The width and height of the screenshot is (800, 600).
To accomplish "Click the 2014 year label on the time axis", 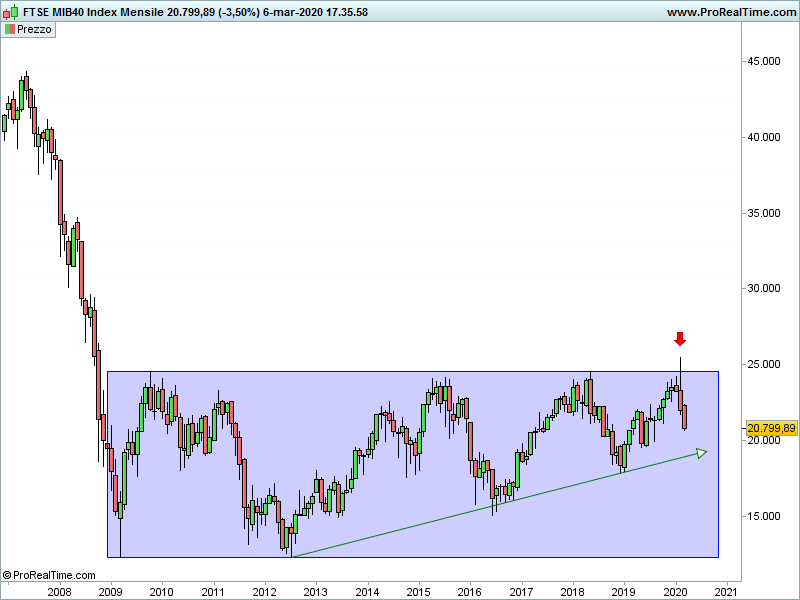I will click(367, 592).
